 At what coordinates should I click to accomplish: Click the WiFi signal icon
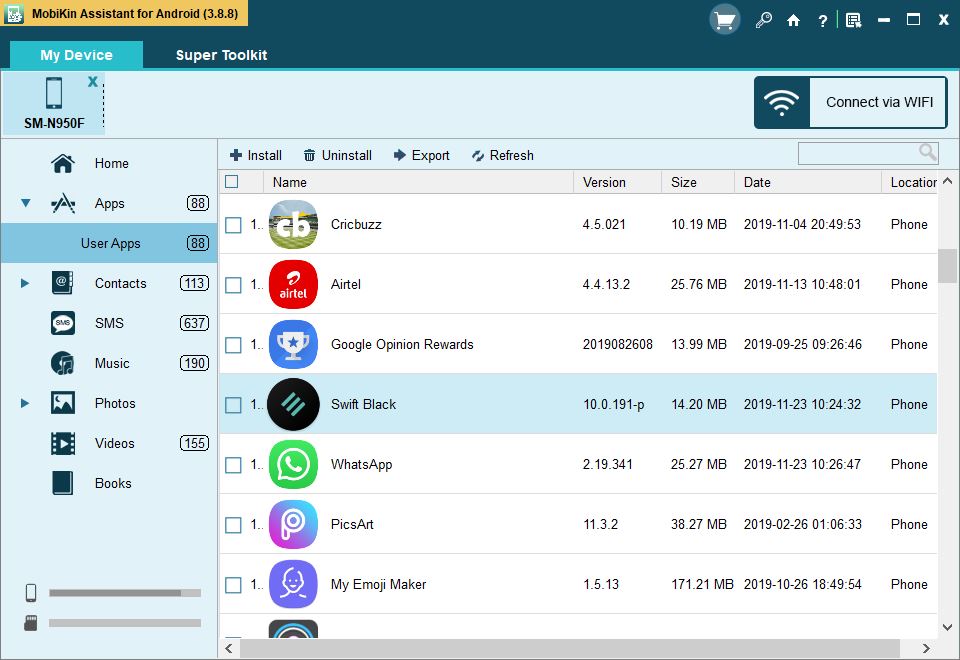[x=782, y=102]
